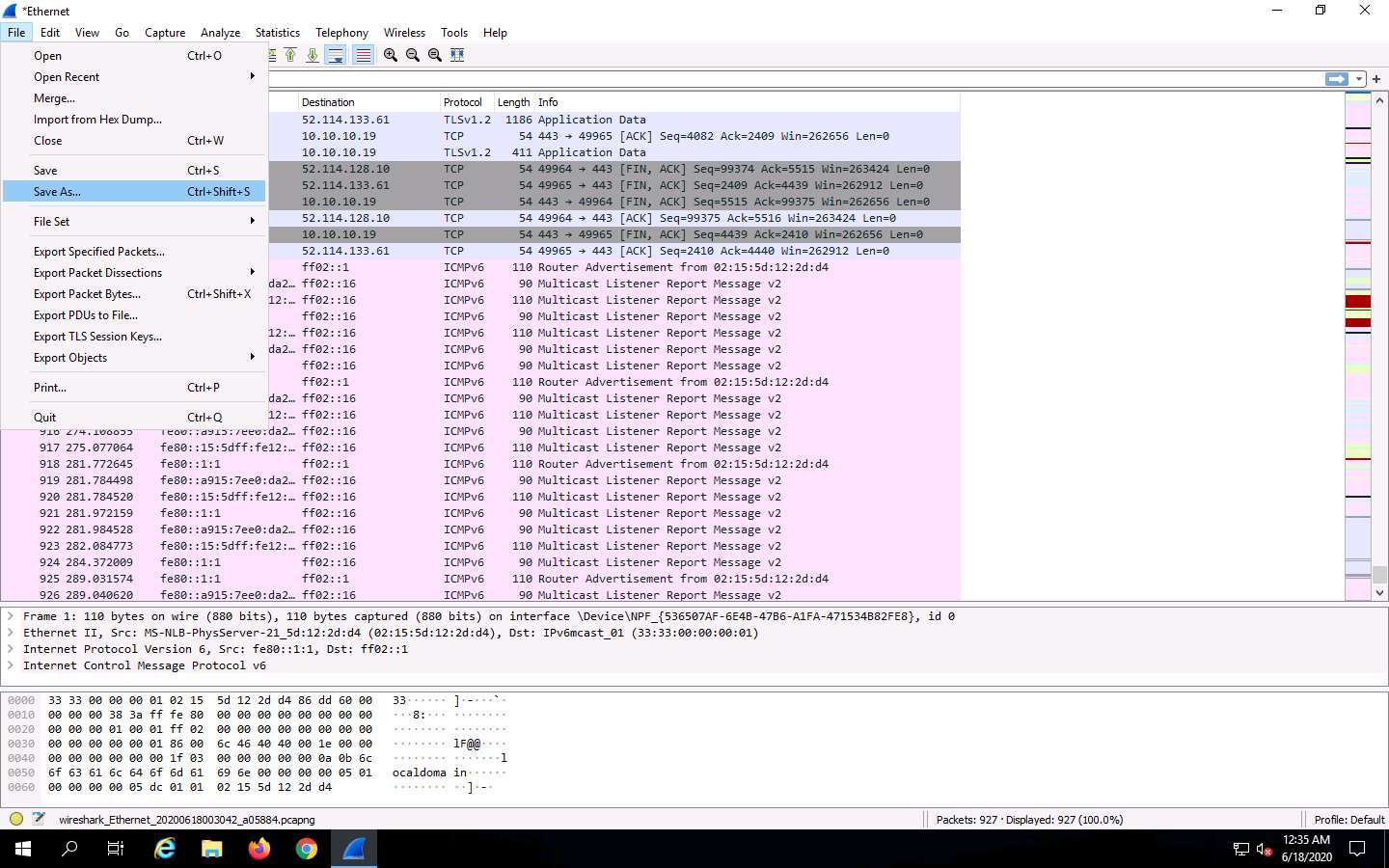Screen dimensions: 1389x868
Task: Open File Explorer from taskbar
Action: (212, 849)
